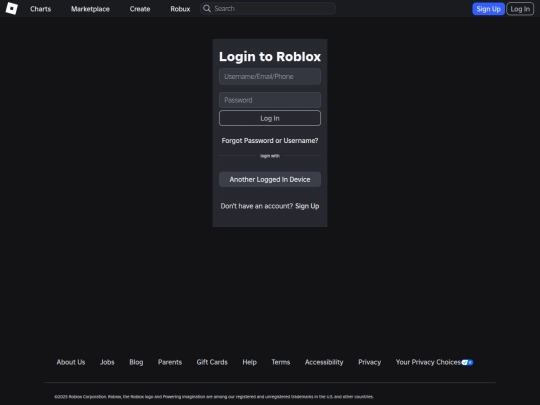This screenshot has height=405, width=540.
Task: Focus the Search input field
Action: pyautogui.click(x=268, y=9)
